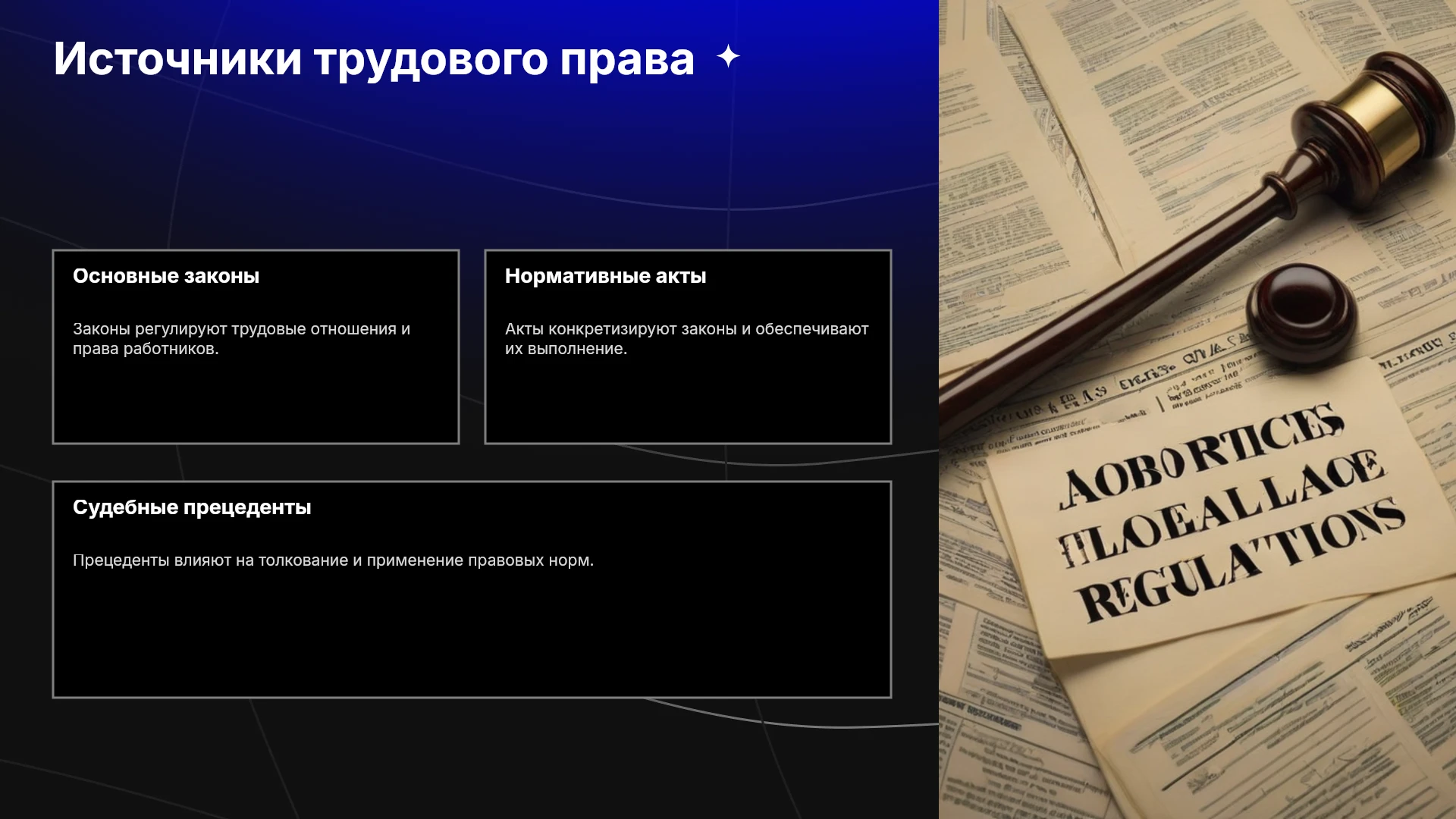The width and height of the screenshot is (1456, 819).
Task: Click the newspaper columns at image top
Action: 1137,61
